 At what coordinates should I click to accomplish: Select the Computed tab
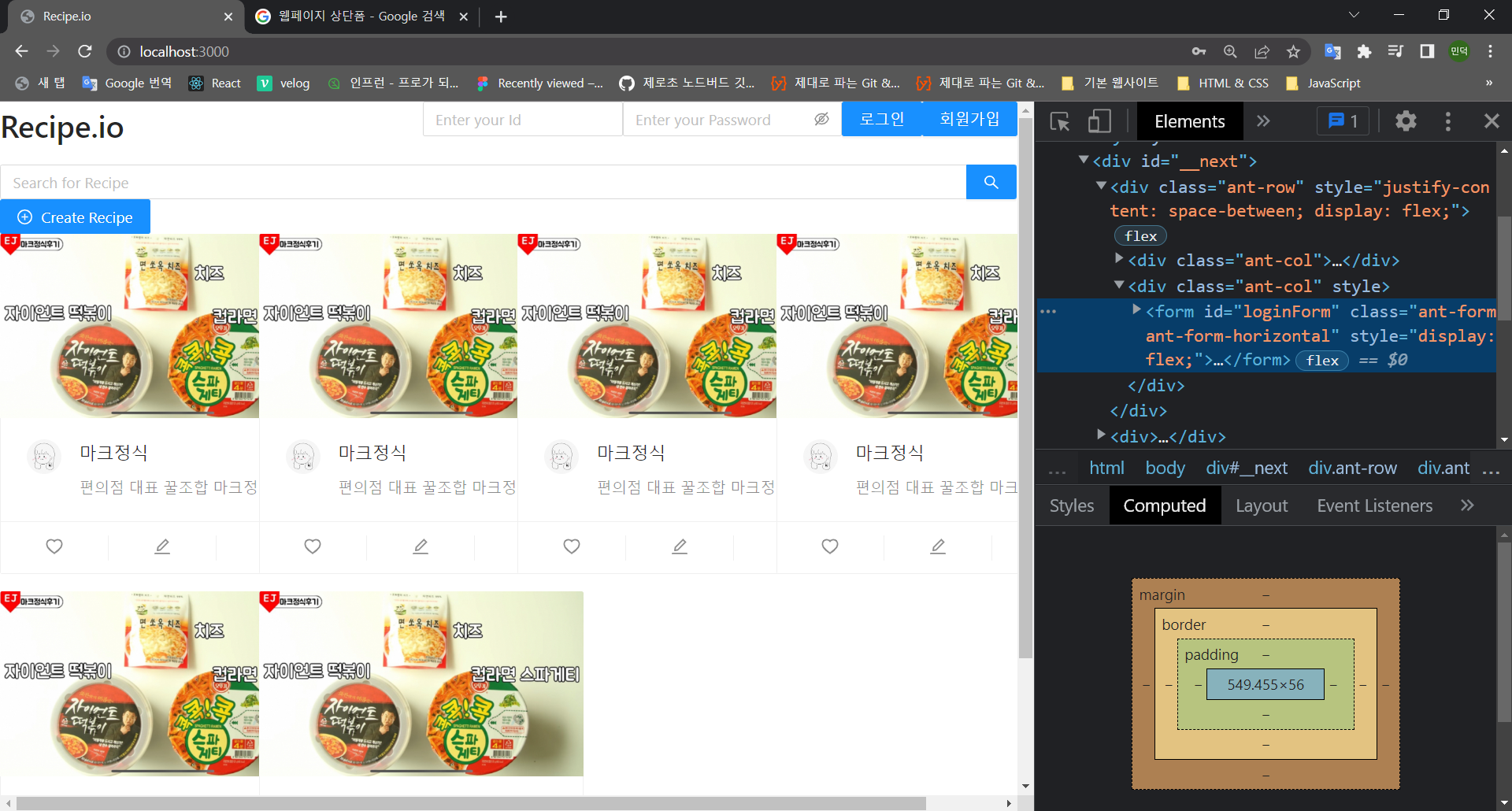(x=1165, y=505)
